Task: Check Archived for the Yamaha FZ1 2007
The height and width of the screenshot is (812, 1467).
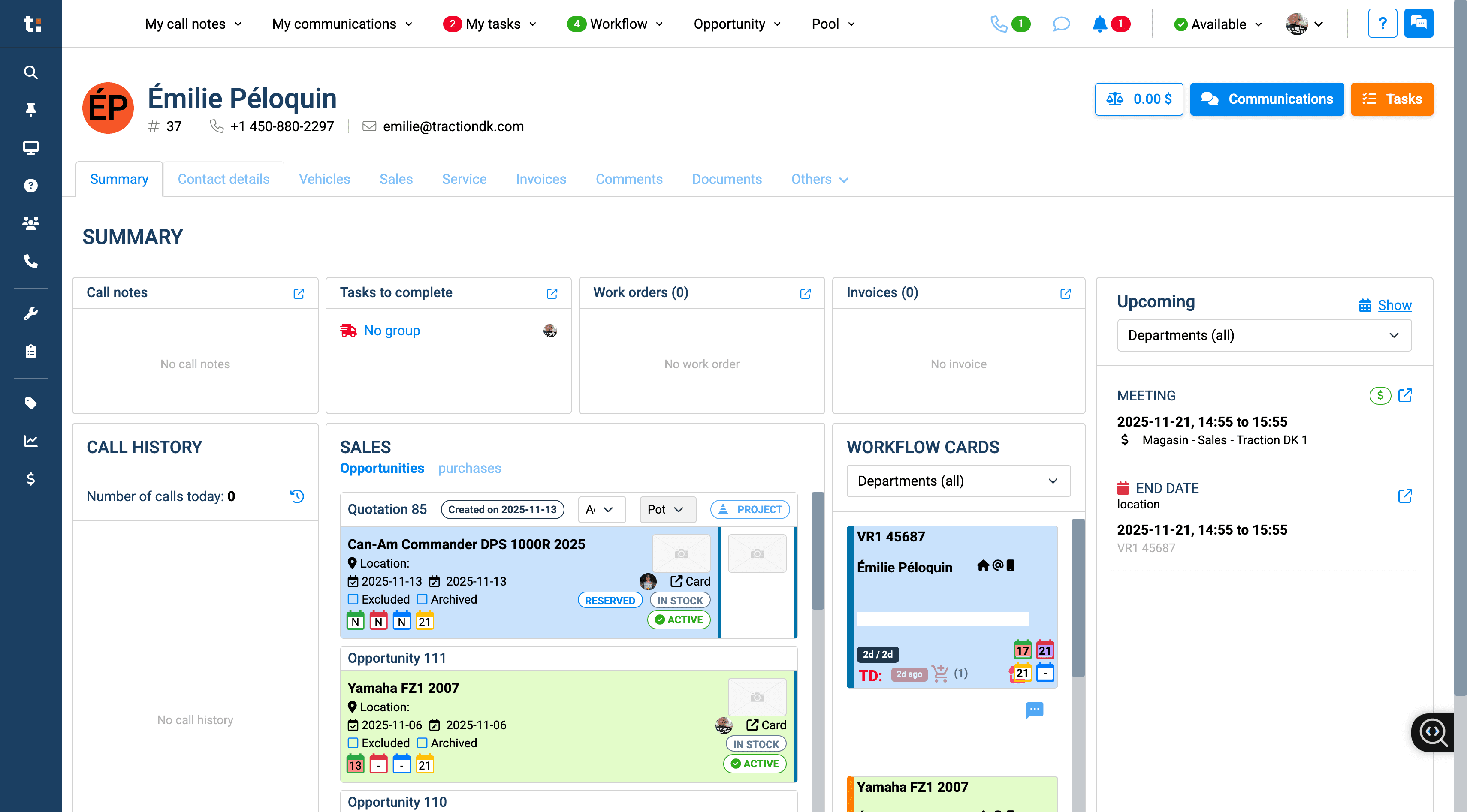Action: pyautogui.click(x=422, y=743)
